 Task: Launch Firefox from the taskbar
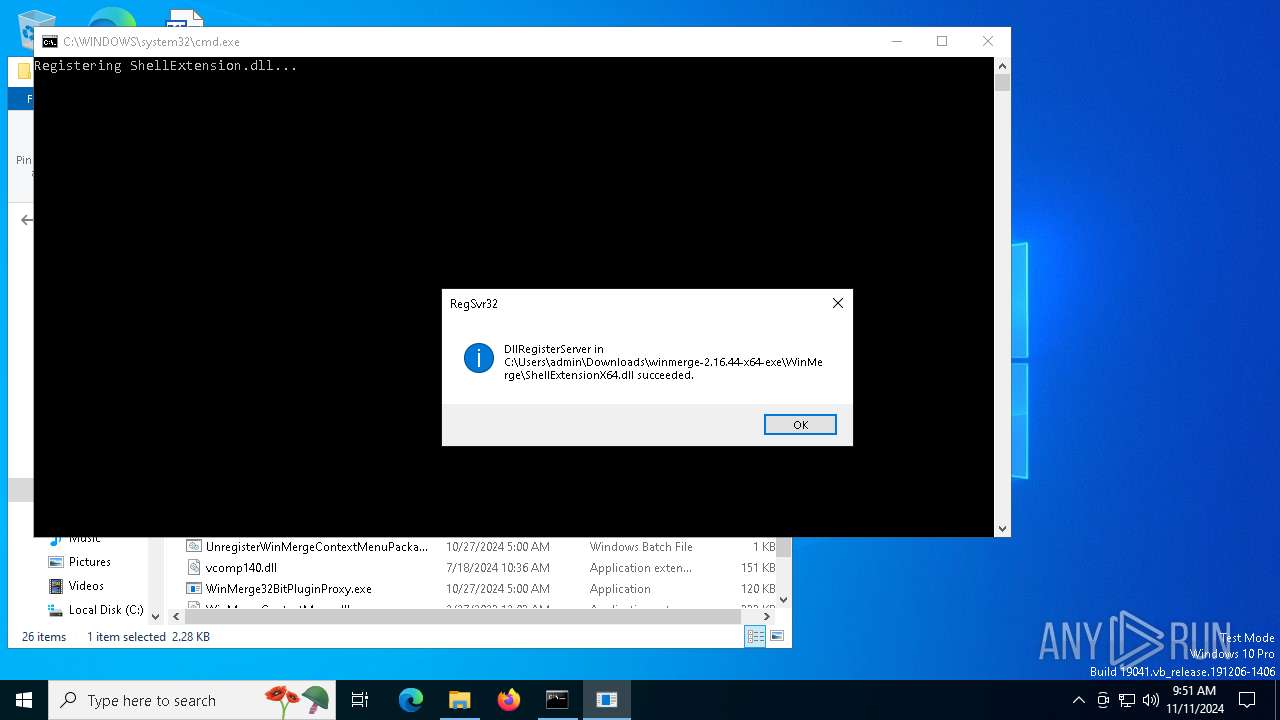(x=508, y=700)
